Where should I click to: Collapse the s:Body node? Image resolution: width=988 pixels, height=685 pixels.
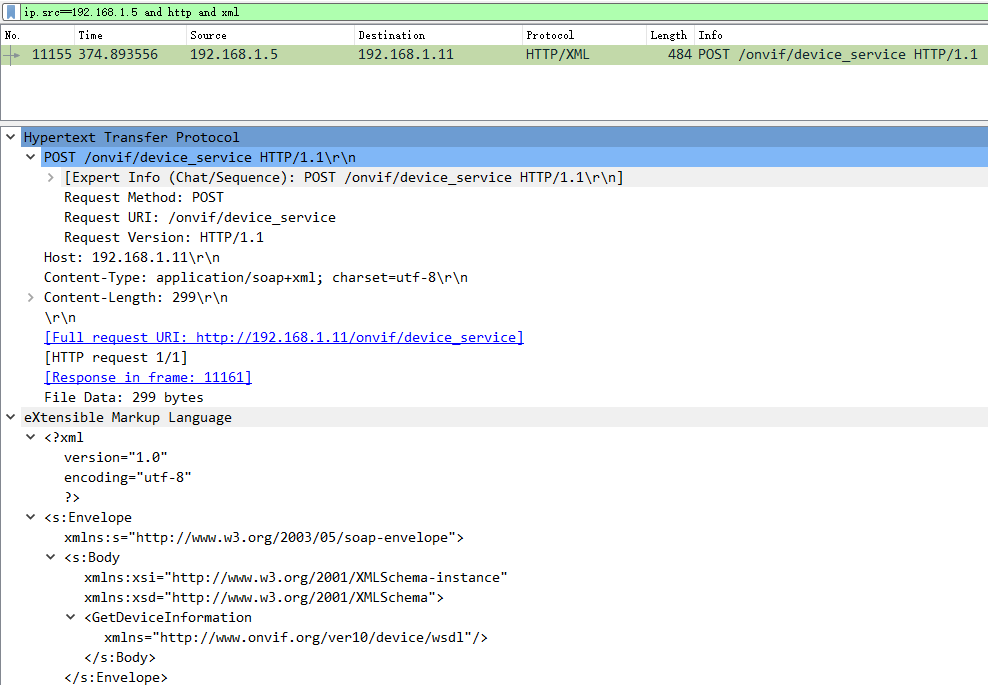pos(50,557)
